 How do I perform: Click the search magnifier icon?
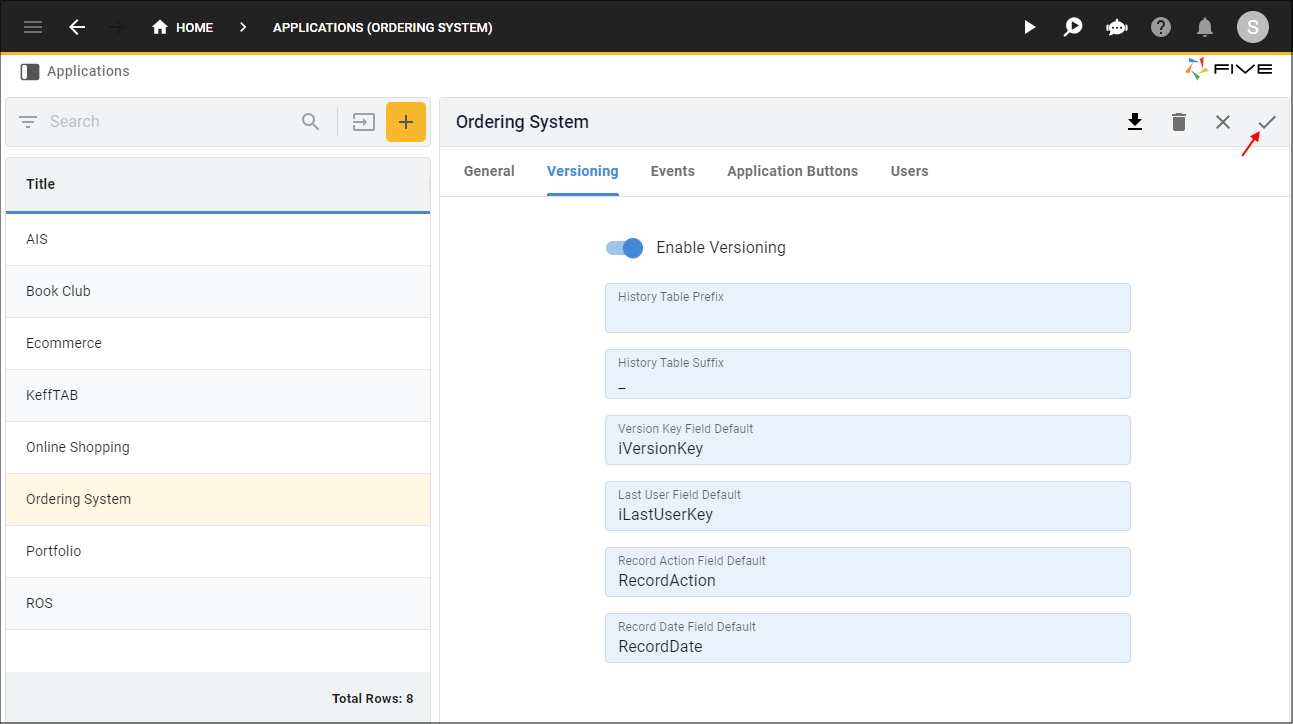[311, 122]
